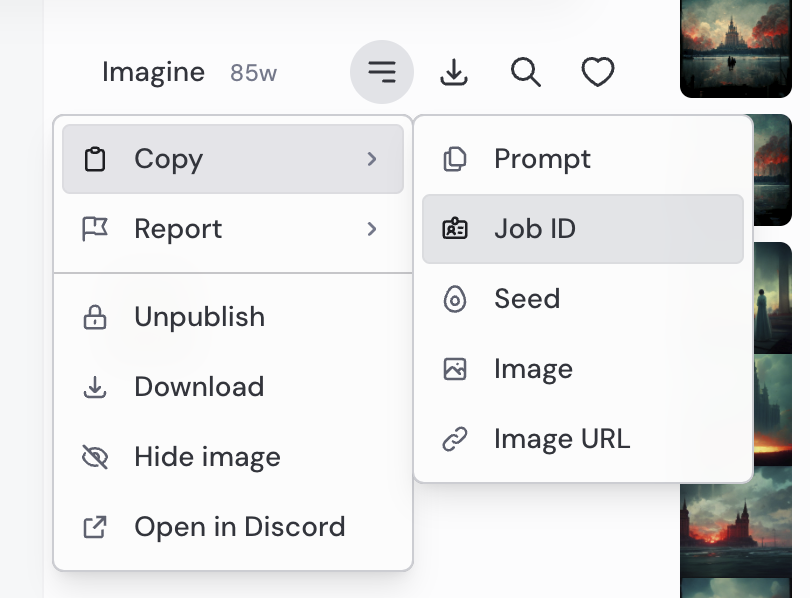Expand the Report submenu arrow
The image size is (810, 598).
pyautogui.click(x=372, y=229)
